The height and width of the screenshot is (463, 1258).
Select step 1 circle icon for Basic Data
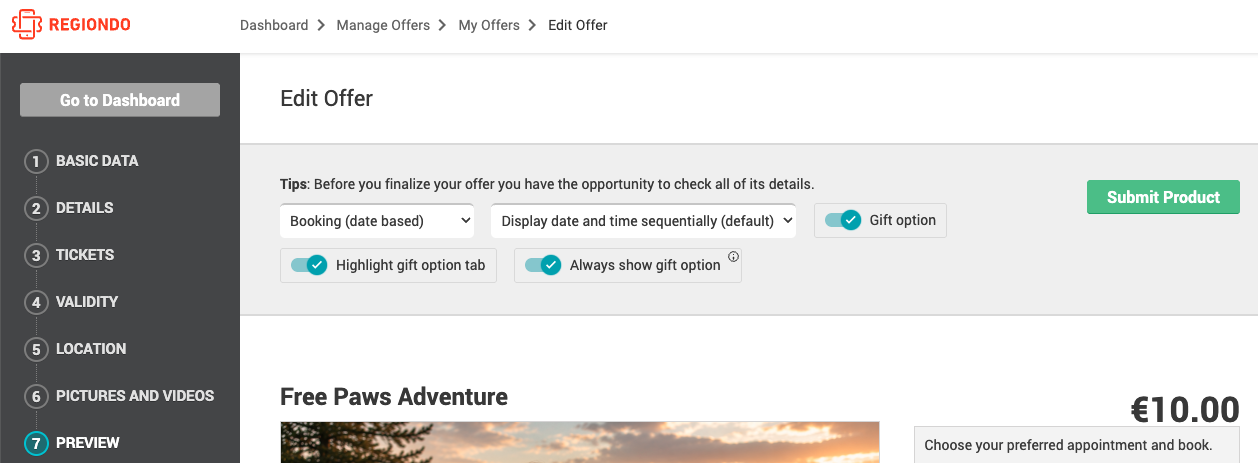coord(36,161)
